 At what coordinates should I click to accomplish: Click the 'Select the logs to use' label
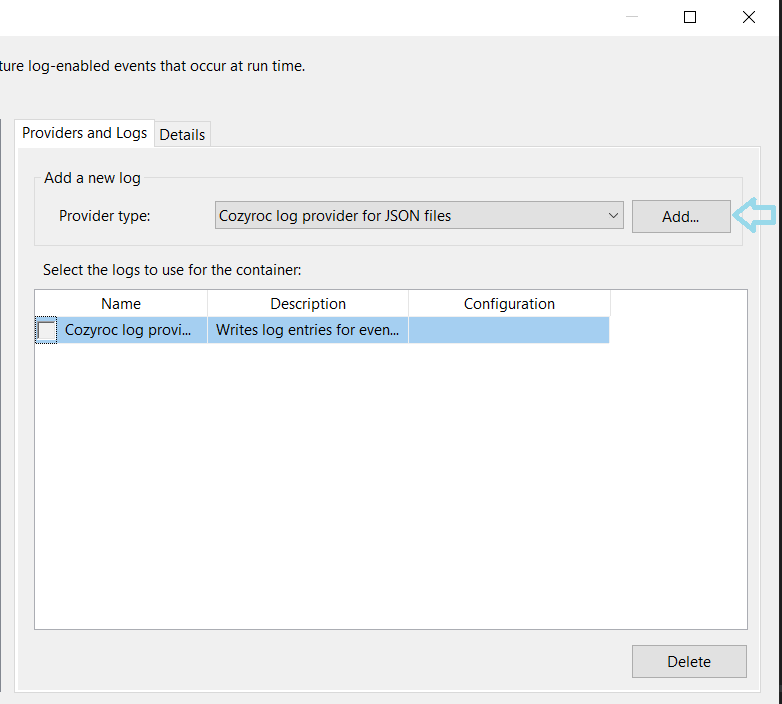(171, 270)
